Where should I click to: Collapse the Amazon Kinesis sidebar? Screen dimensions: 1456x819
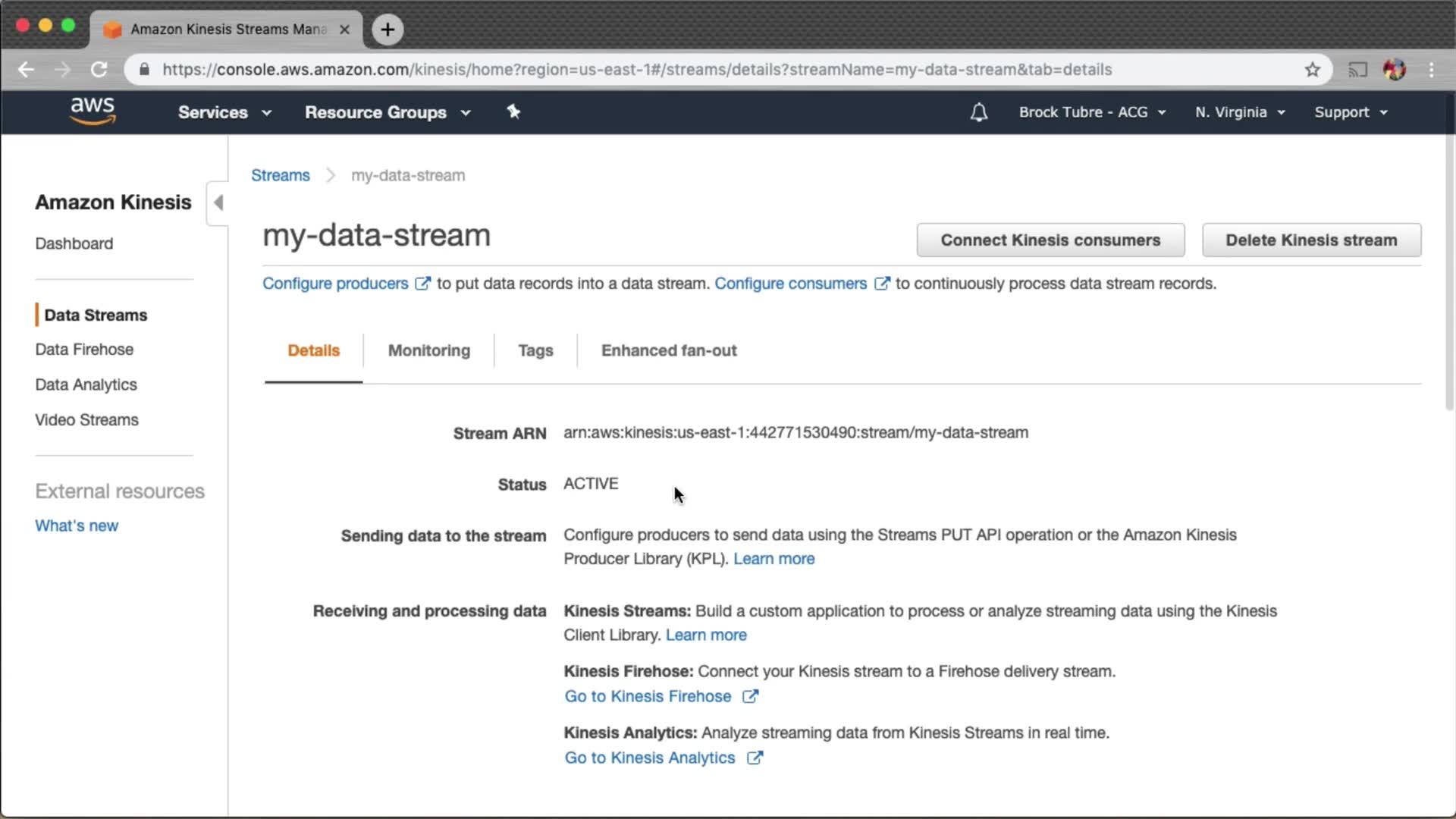pyautogui.click(x=218, y=202)
